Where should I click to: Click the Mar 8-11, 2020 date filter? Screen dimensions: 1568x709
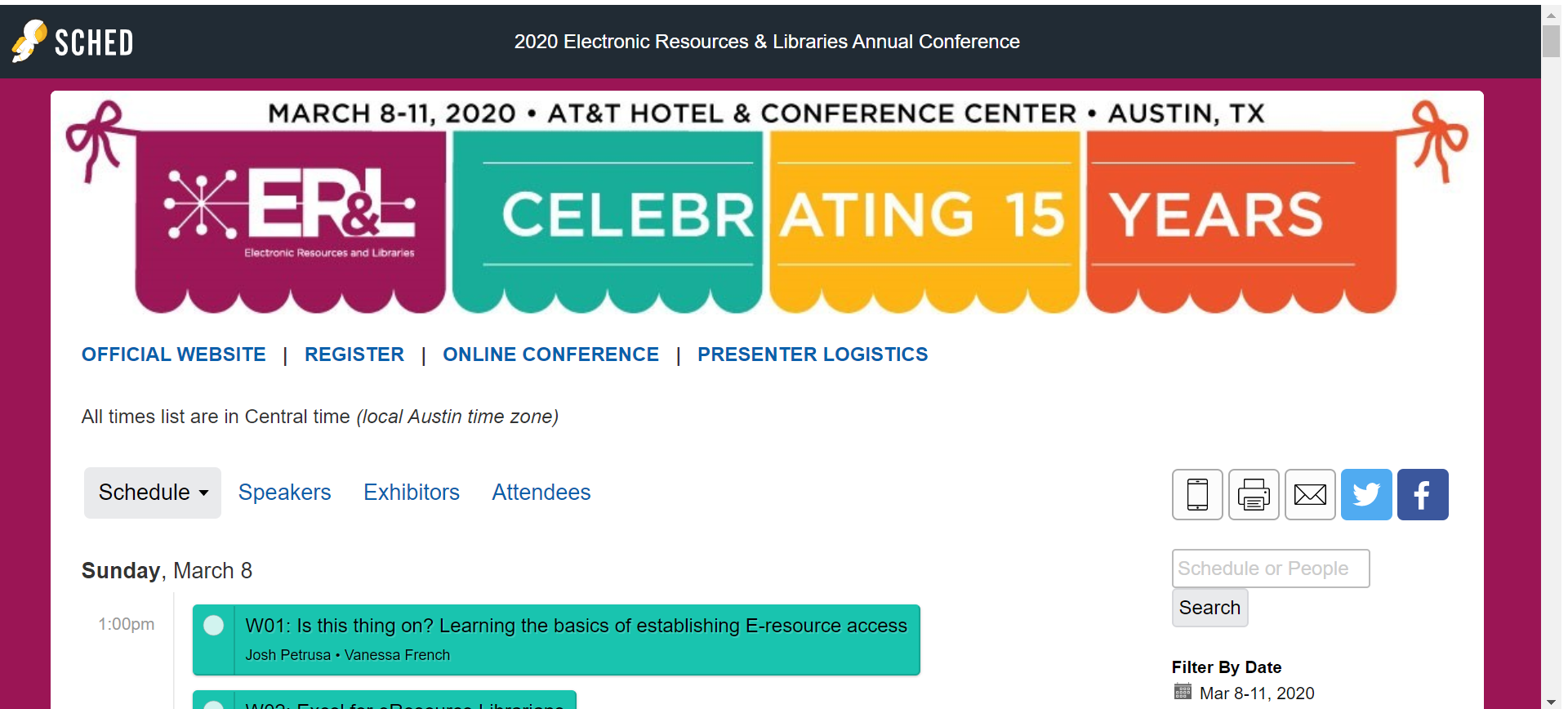[1257, 693]
